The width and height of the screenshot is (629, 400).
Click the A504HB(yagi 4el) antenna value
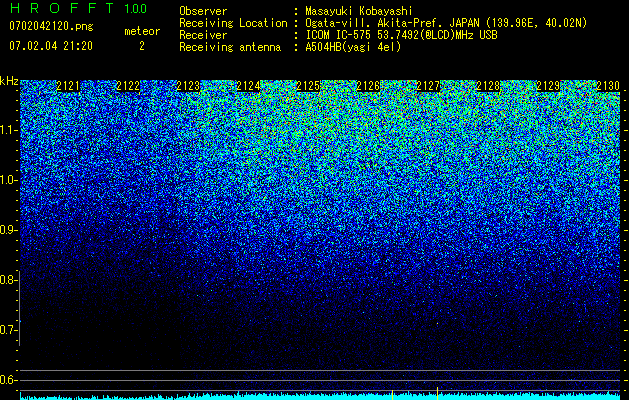353,47
